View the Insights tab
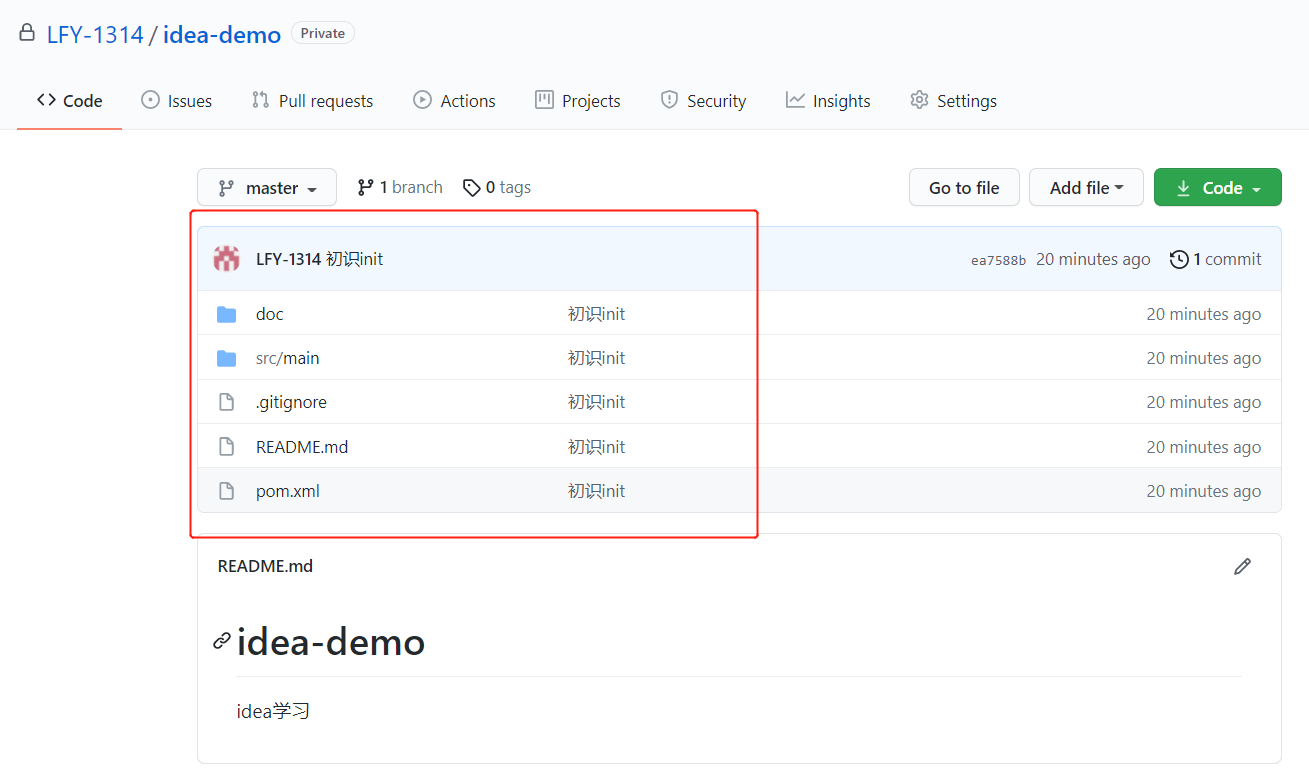1309x780 pixels. click(828, 101)
